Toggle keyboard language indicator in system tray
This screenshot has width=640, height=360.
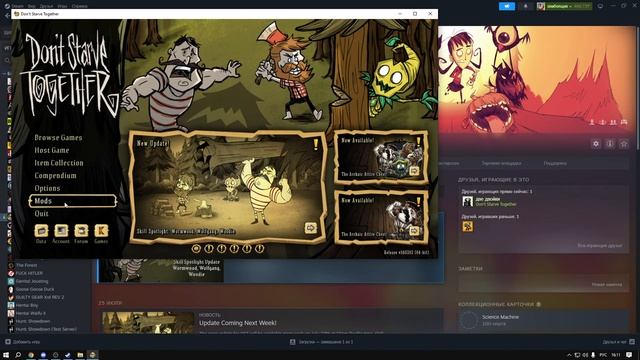603,355
